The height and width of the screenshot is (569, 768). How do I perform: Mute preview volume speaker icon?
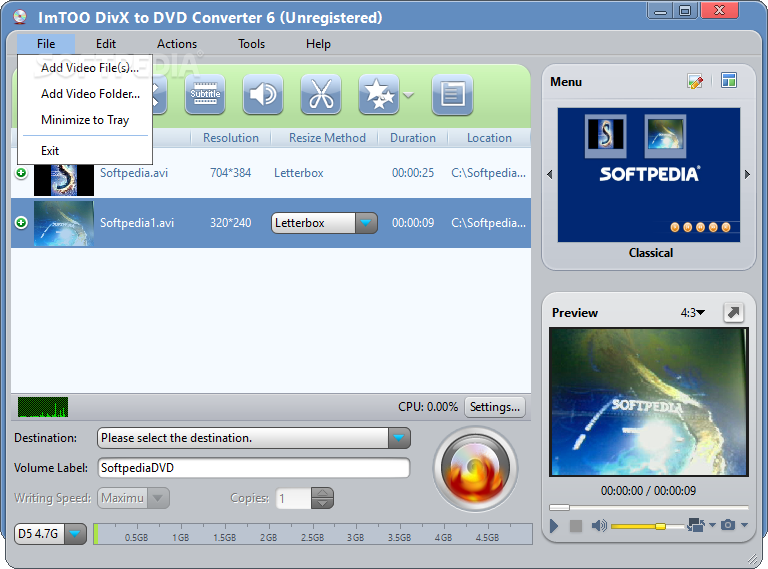point(599,526)
